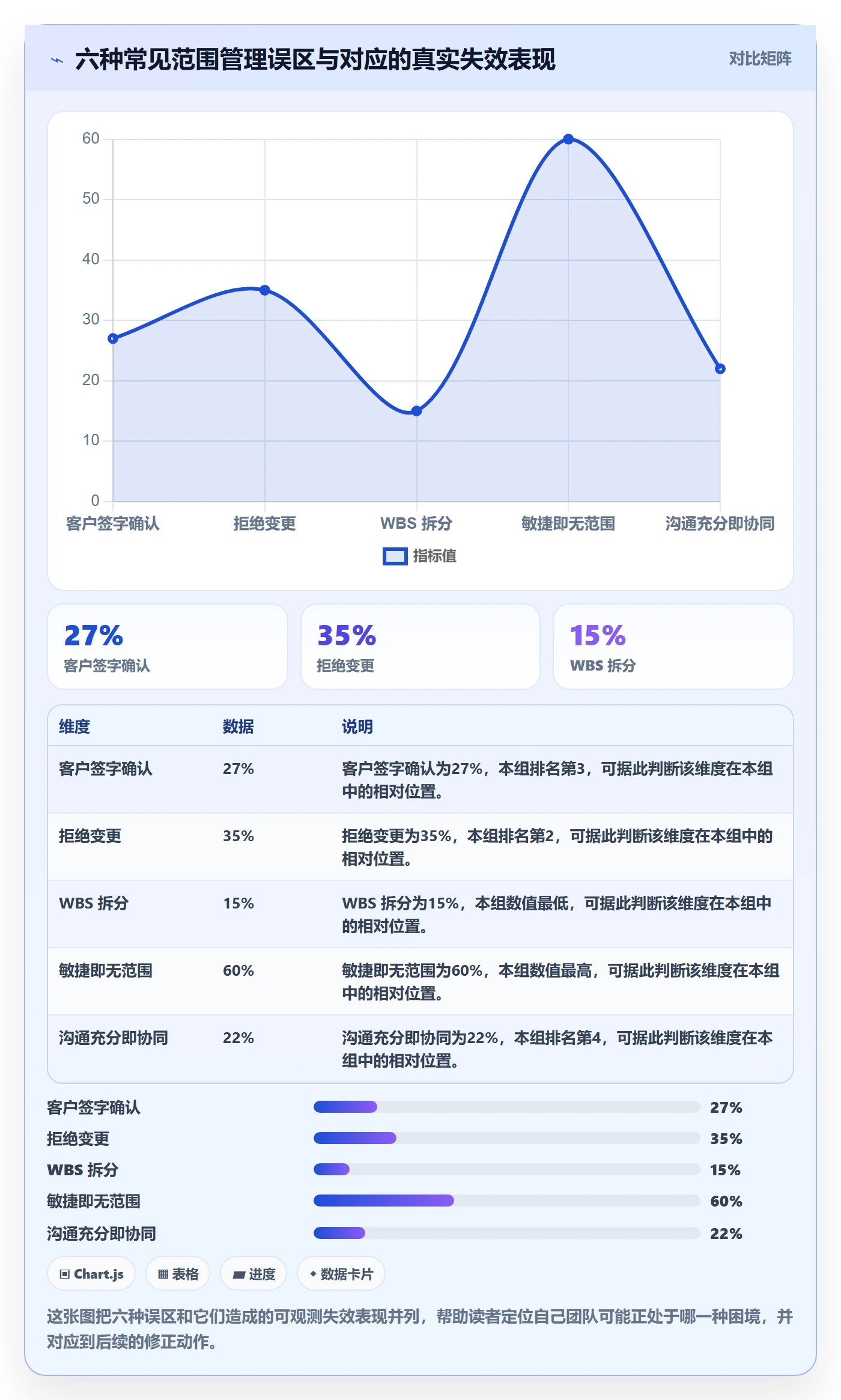Click the 沟通充分即协同 x-axis label
Image resolution: width=841 pixels, height=1400 pixels.
pyautogui.click(x=720, y=523)
